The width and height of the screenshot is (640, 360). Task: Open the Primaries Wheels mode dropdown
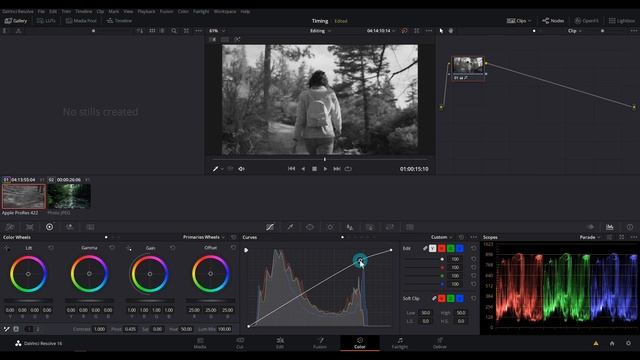pos(204,237)
